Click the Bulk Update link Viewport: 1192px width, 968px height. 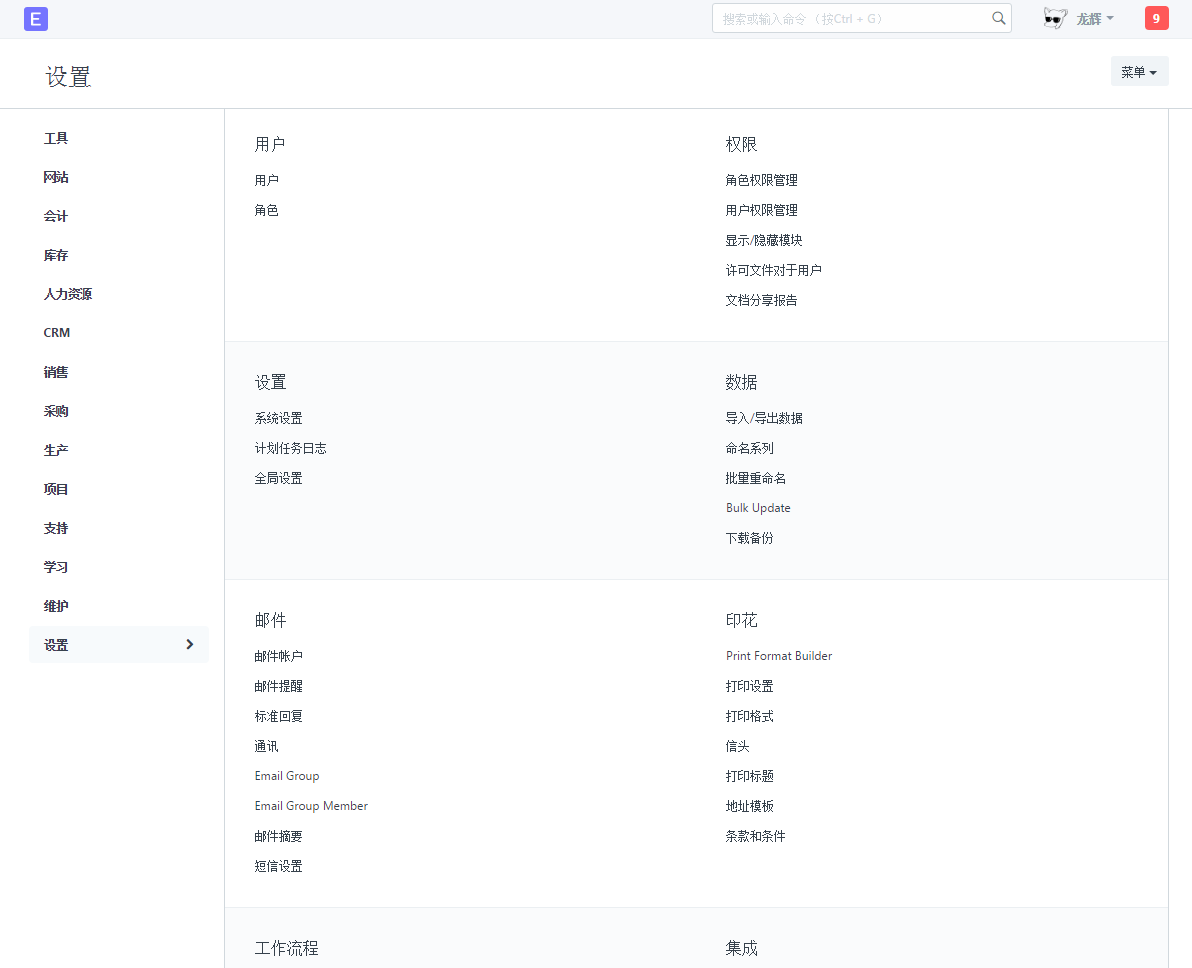click(758, 508)
